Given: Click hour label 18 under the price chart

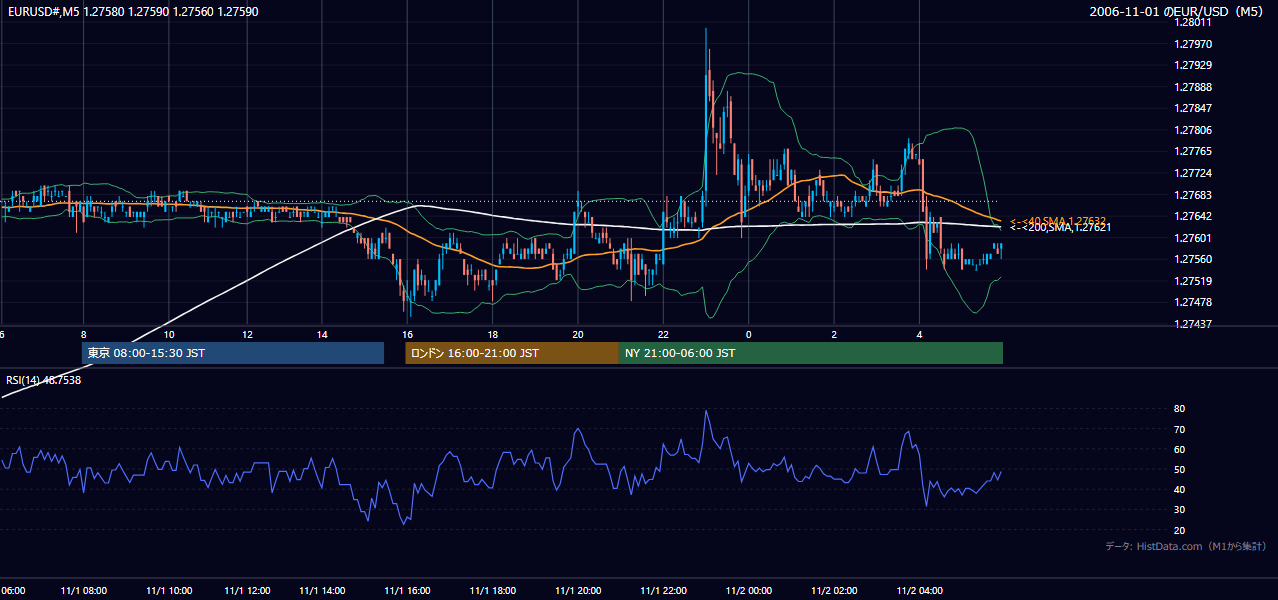Looking at the screenshot, I should pyautogui.click(x=492, y=334).
